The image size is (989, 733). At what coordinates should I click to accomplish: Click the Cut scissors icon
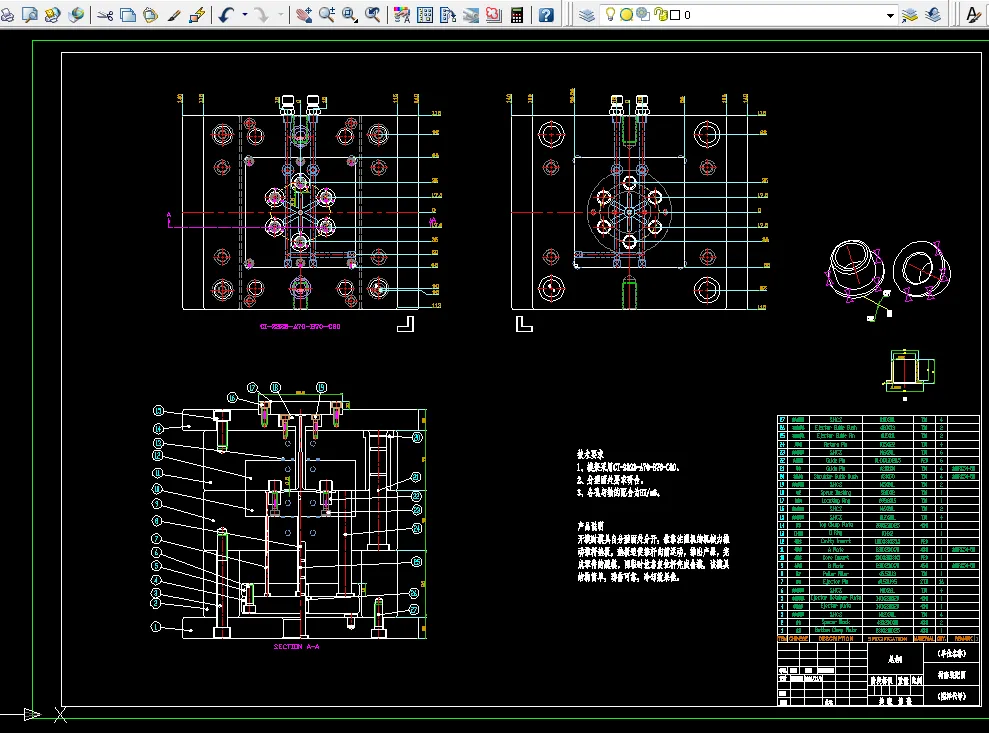(105, 15)
